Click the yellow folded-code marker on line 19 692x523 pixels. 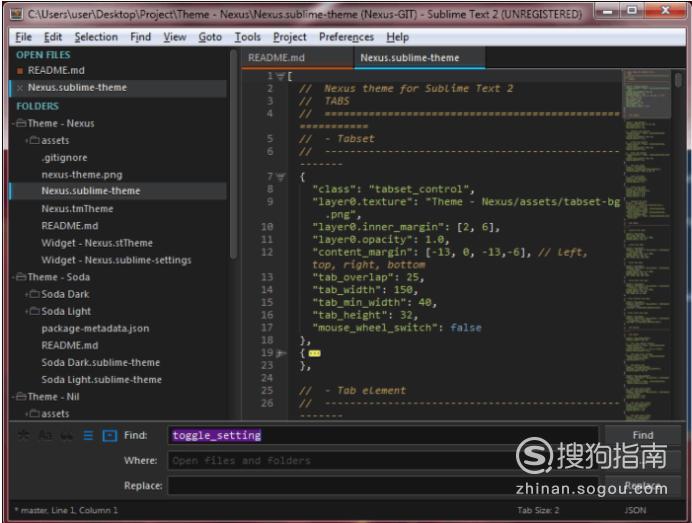tap(315, 353)
